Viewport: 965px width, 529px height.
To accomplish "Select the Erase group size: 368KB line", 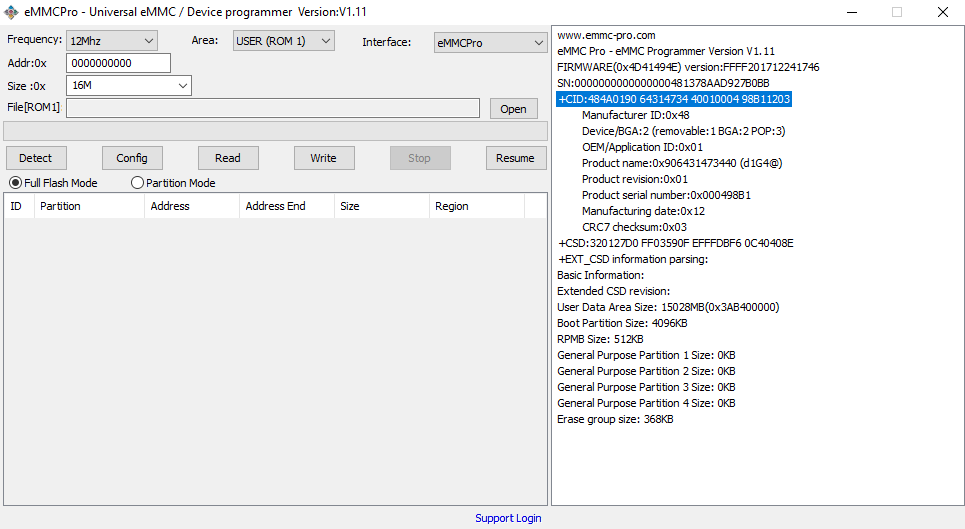I will coord(615,419).
